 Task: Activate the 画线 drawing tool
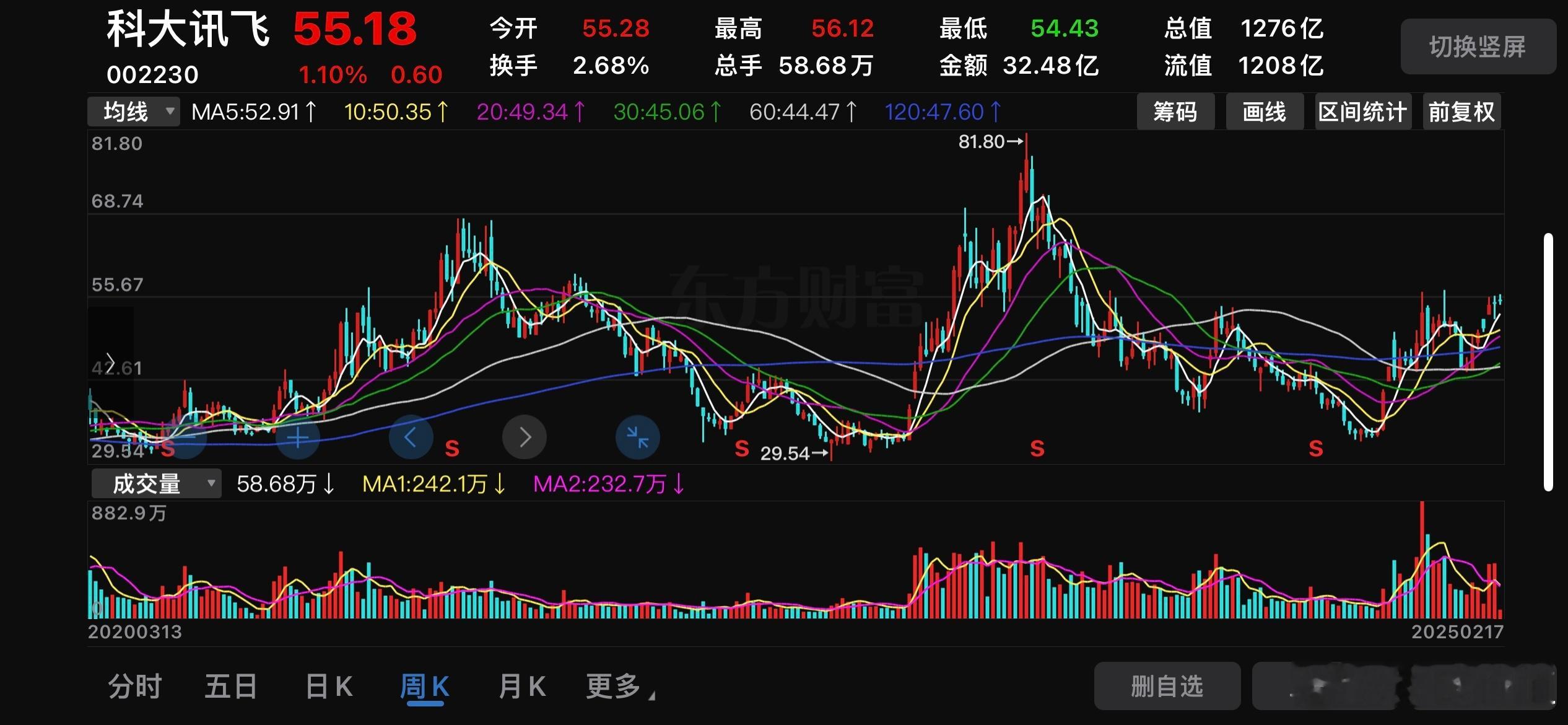point(1265,112)
